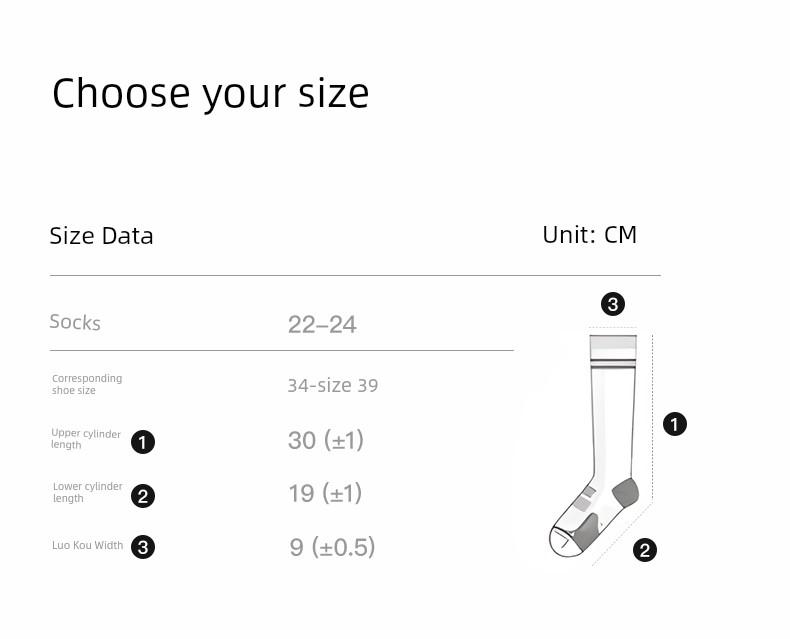The image size is (790, 639).
Task: Click the striped cuff at the sock top
Action: point(613,352)
